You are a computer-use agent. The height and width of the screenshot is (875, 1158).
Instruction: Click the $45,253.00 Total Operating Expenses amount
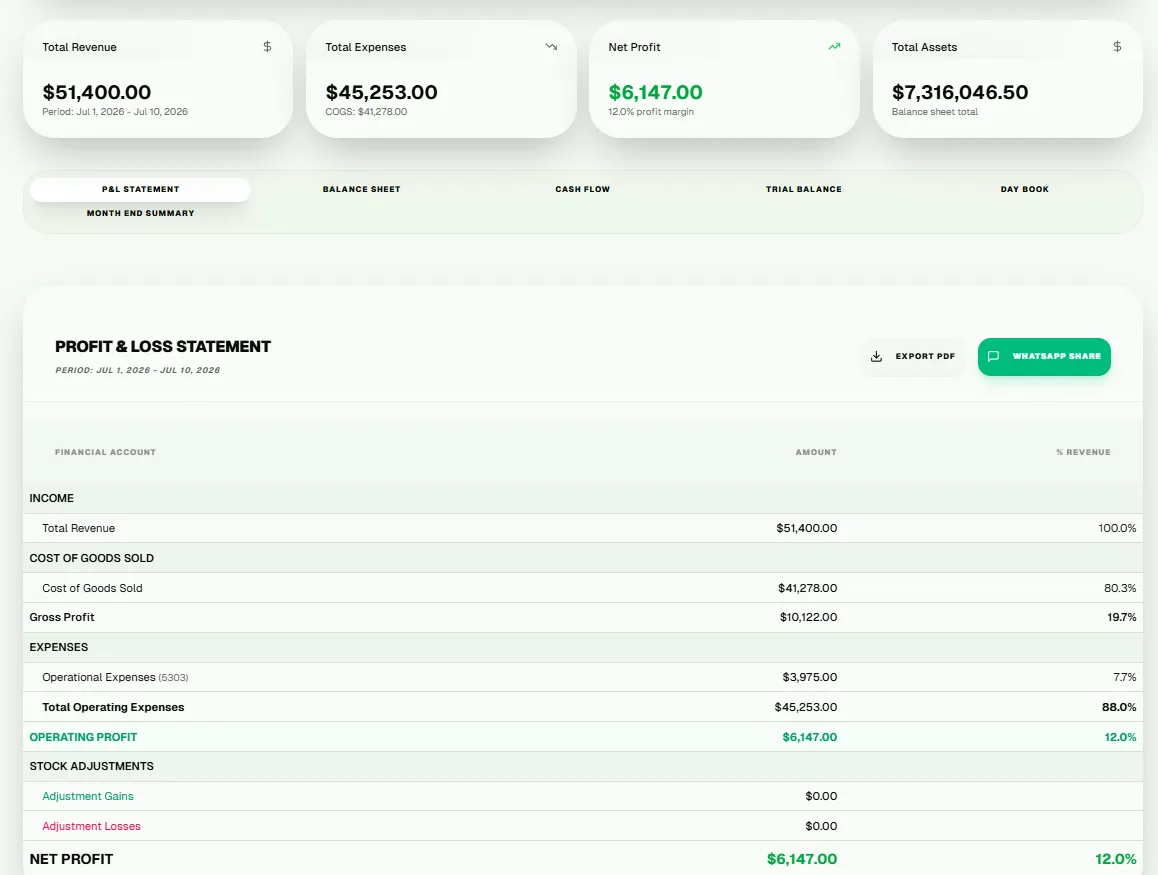click(x=806, y=707)
